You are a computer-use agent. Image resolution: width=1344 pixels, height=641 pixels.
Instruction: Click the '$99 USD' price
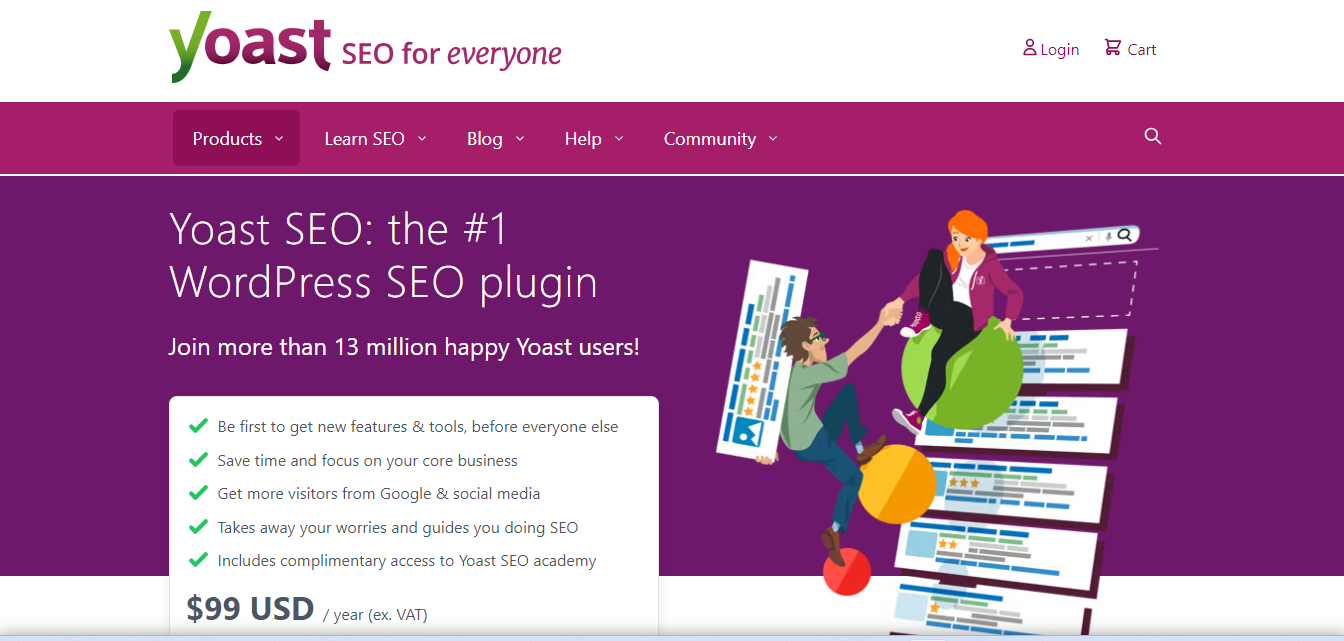250,608
